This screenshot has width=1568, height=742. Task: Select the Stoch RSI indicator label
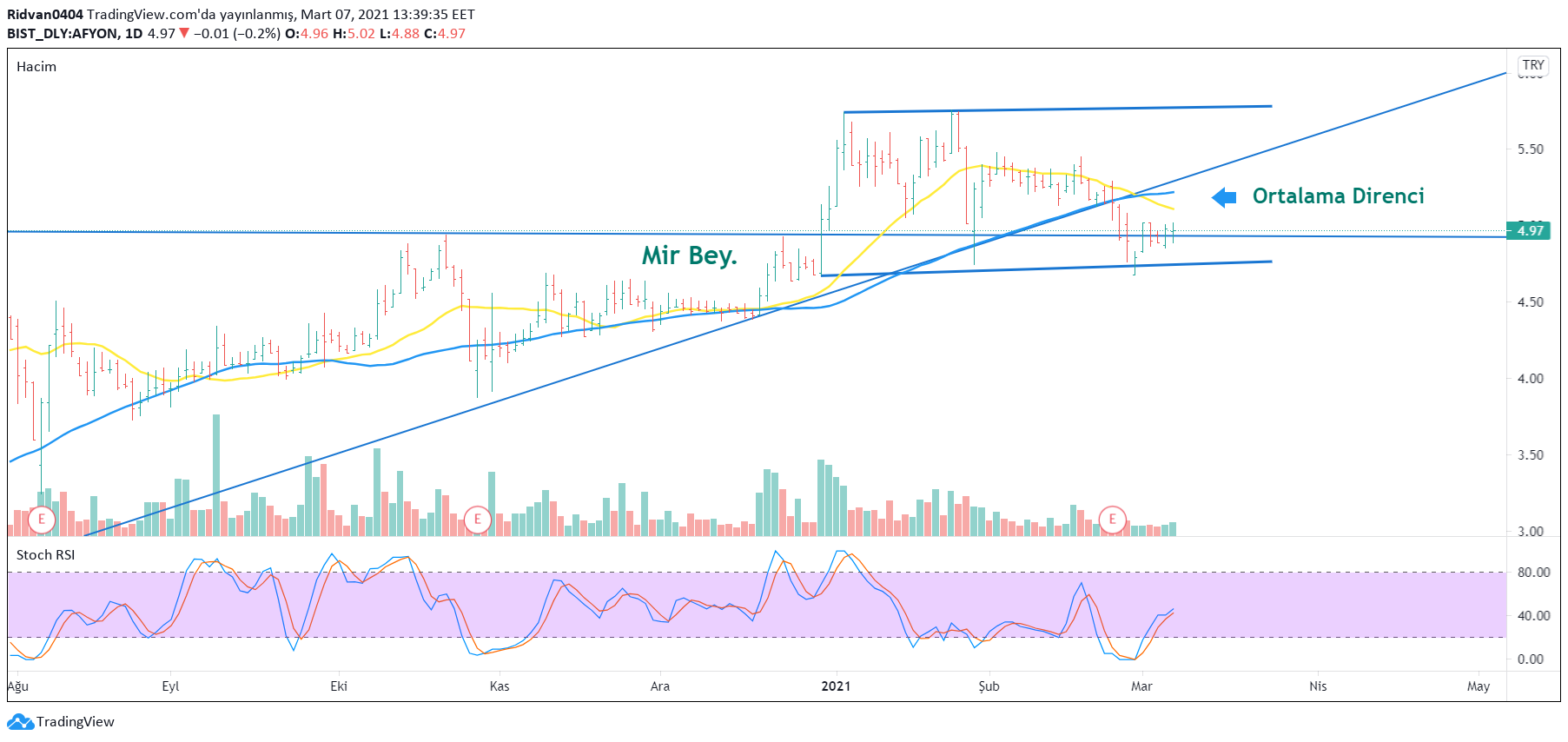pos(46,555)
